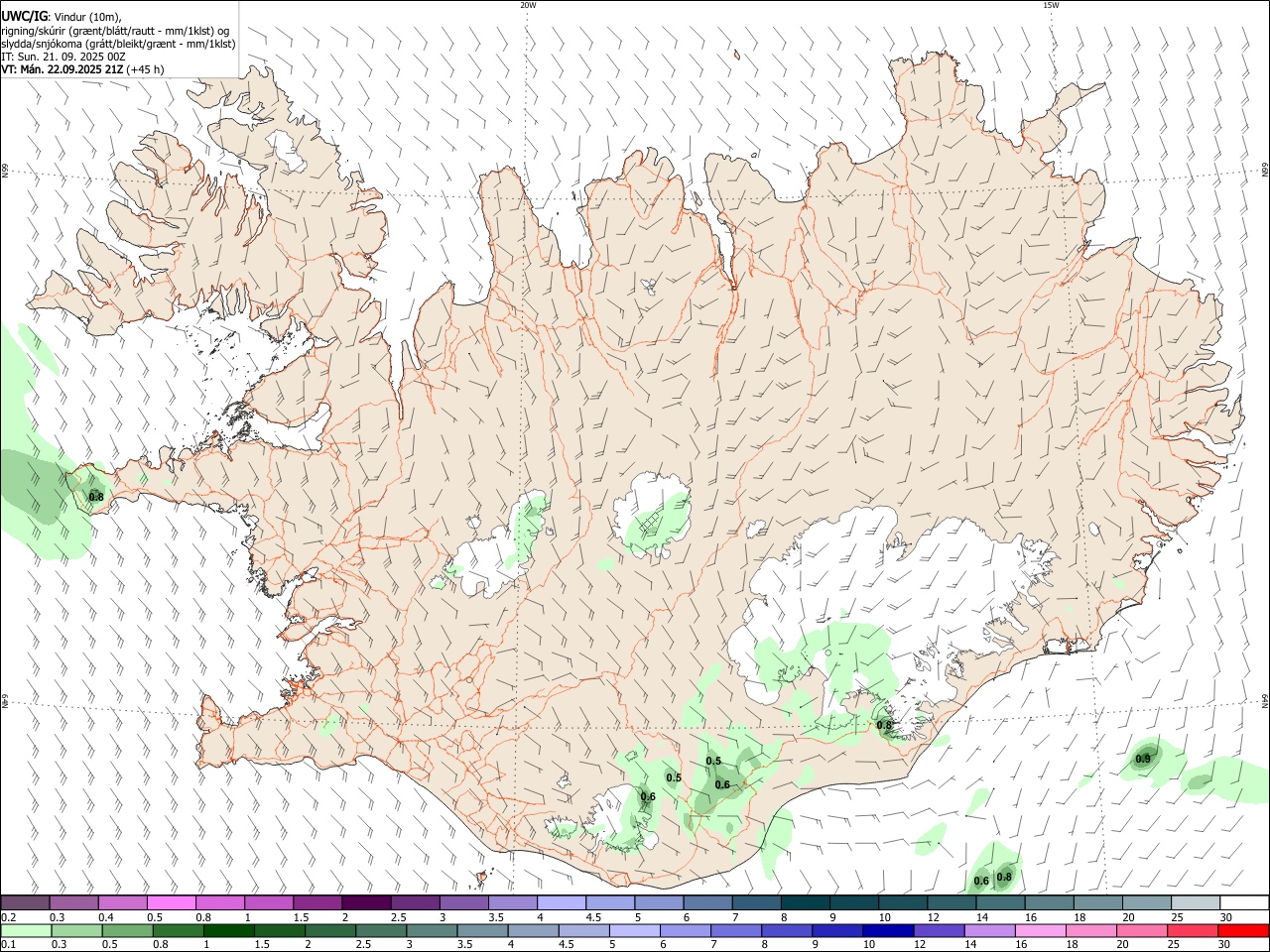
Task: Click the 0.8 value on the southeast glacier
Action: tap(884, 725)
